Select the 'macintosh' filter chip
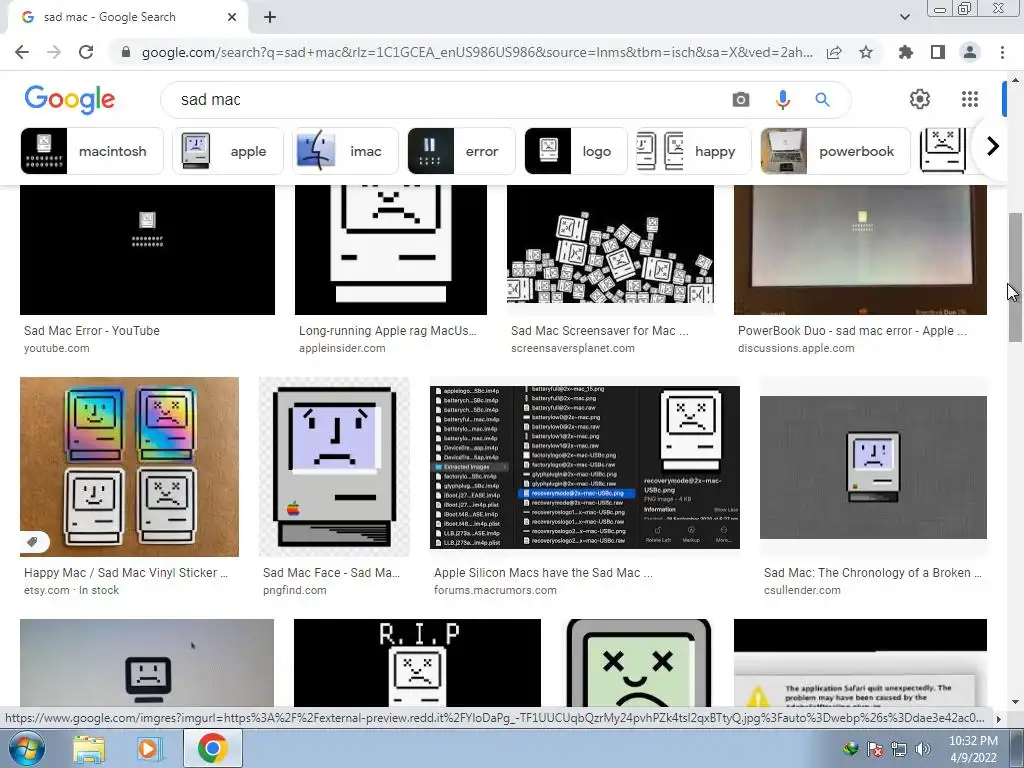1024x768 pixels. point(91,152)
